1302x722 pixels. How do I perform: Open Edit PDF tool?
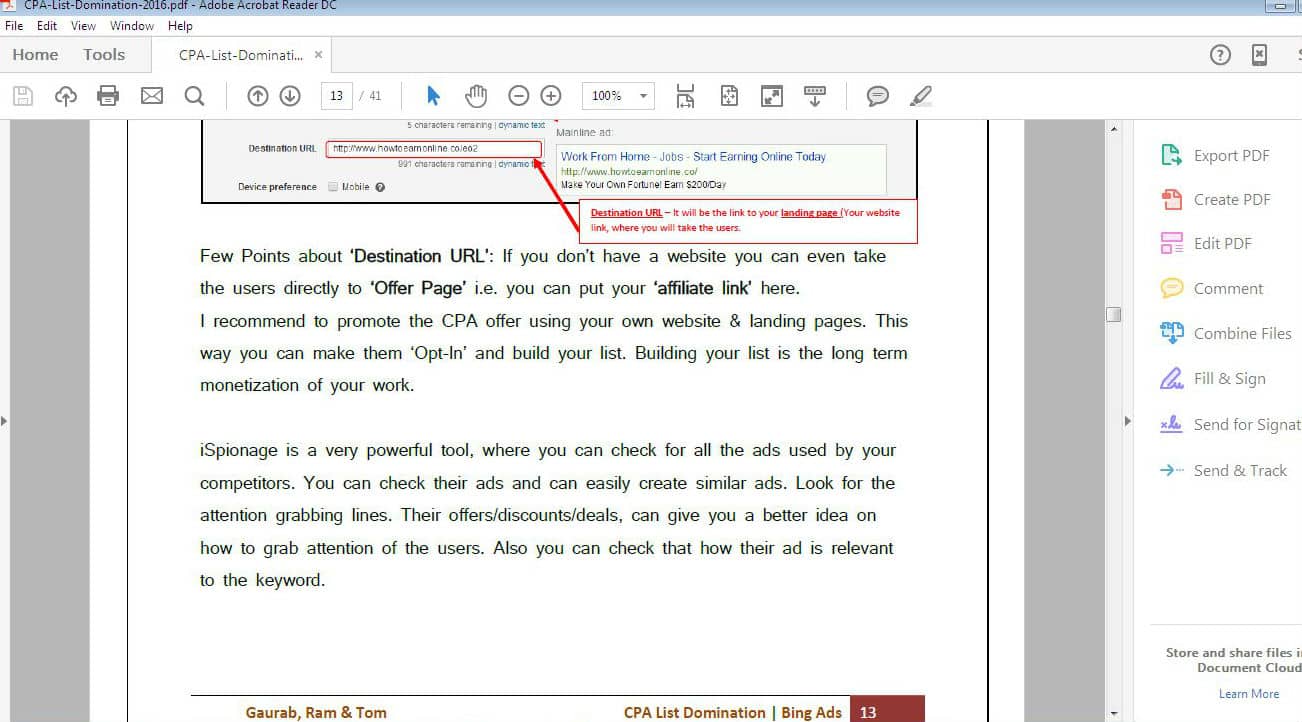click(1206, 244)
